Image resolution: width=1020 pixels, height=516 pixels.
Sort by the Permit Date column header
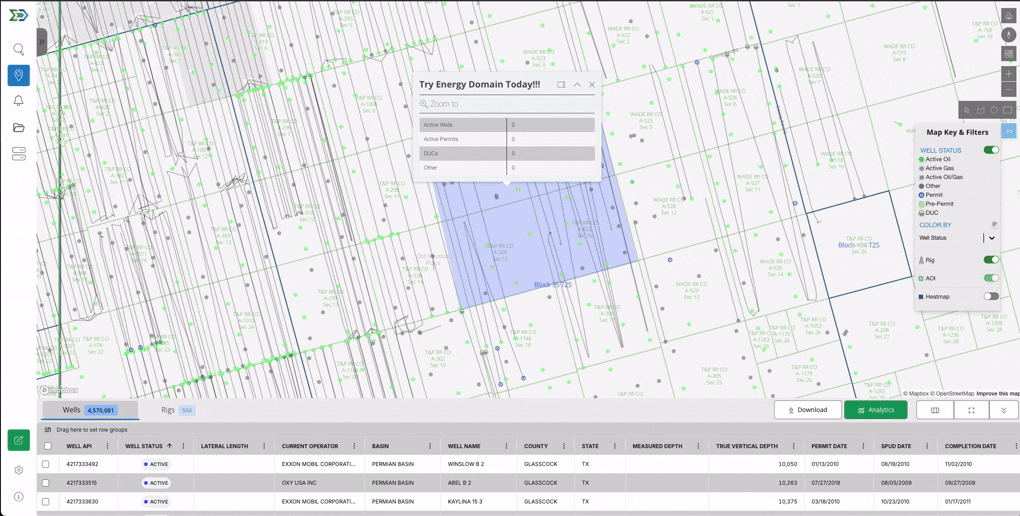pos(828,446)
